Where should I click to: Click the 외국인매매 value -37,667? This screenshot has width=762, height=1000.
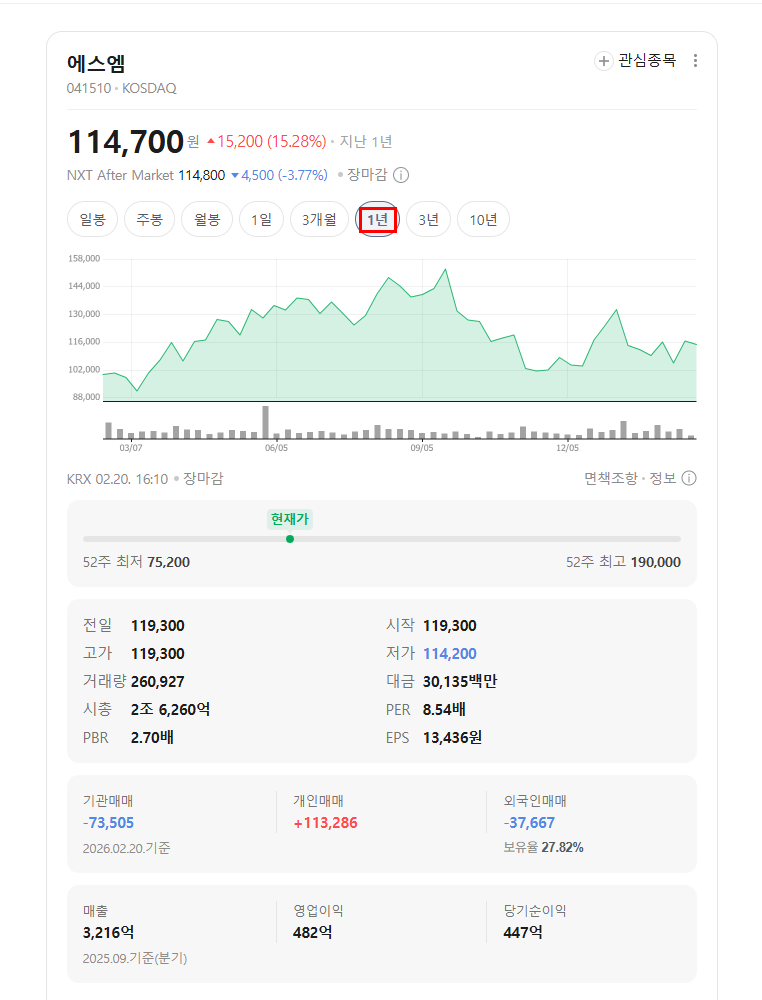click(x=529, y=823)
